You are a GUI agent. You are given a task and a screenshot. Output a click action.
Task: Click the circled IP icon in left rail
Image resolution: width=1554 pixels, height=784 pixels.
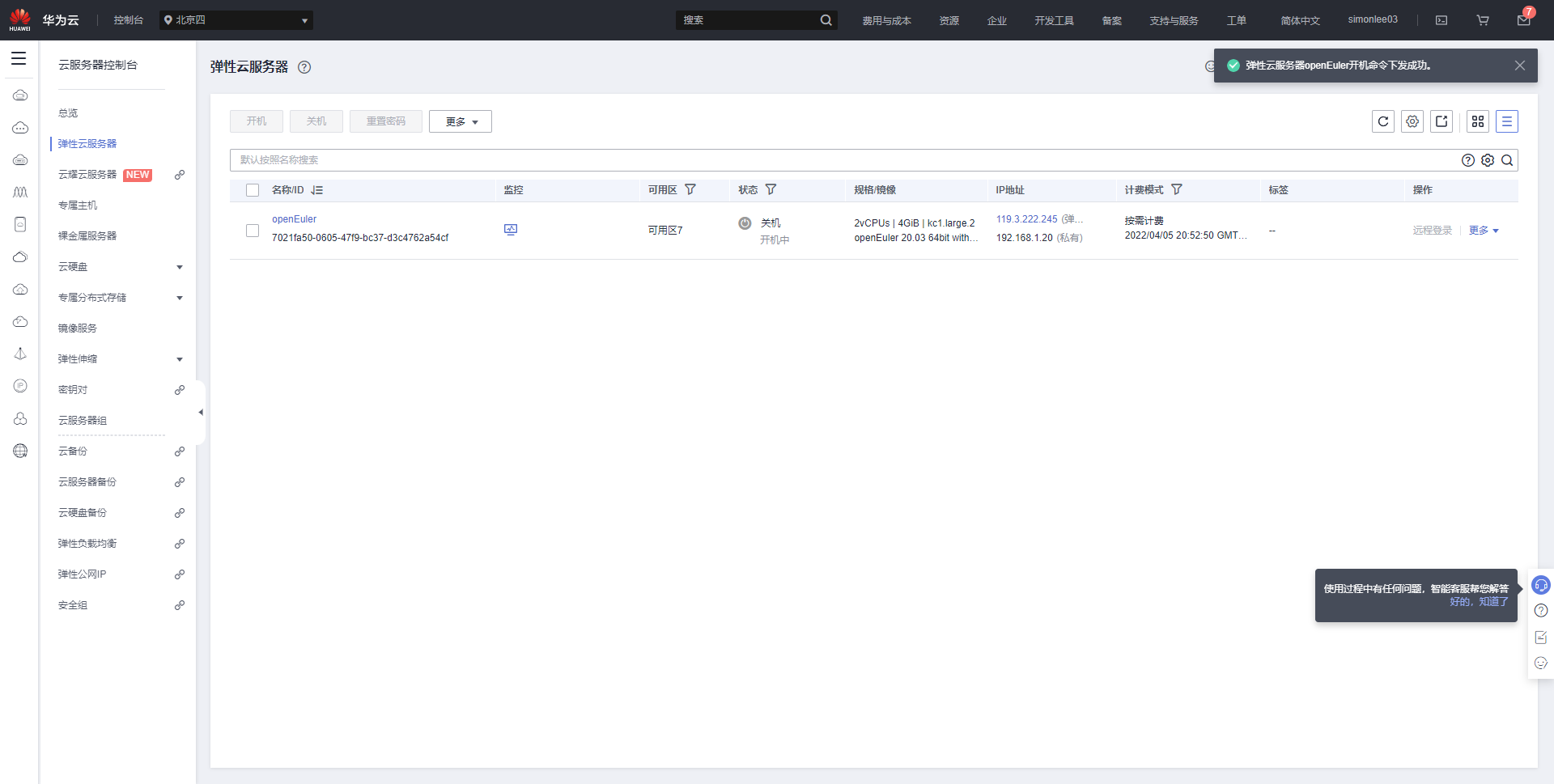click(x=20, y=386)
